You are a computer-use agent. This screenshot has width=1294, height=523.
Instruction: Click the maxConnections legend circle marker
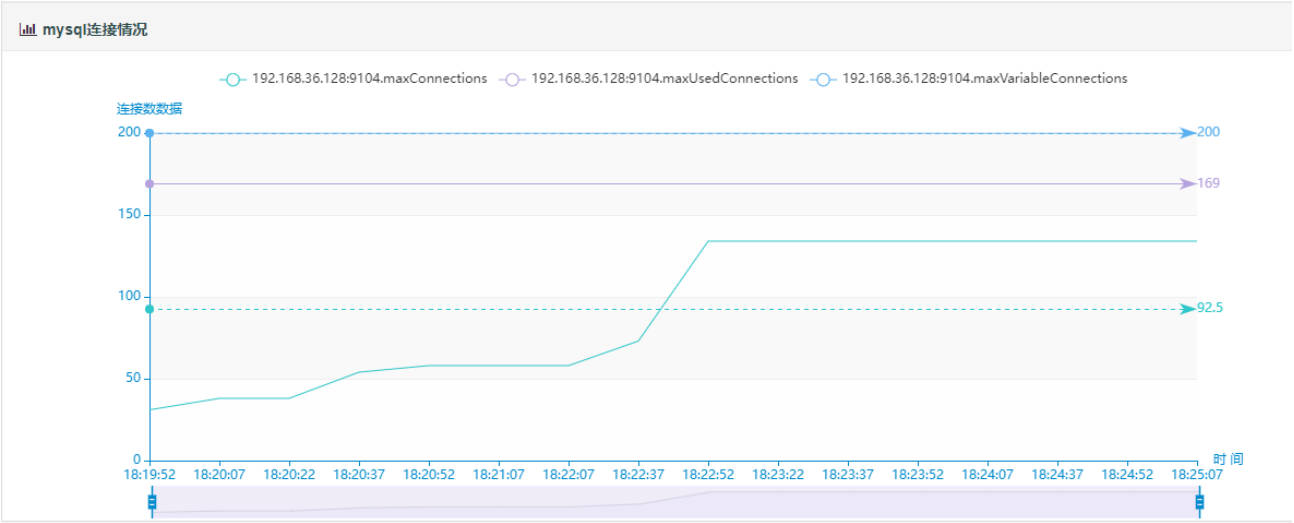coord(233,79)
